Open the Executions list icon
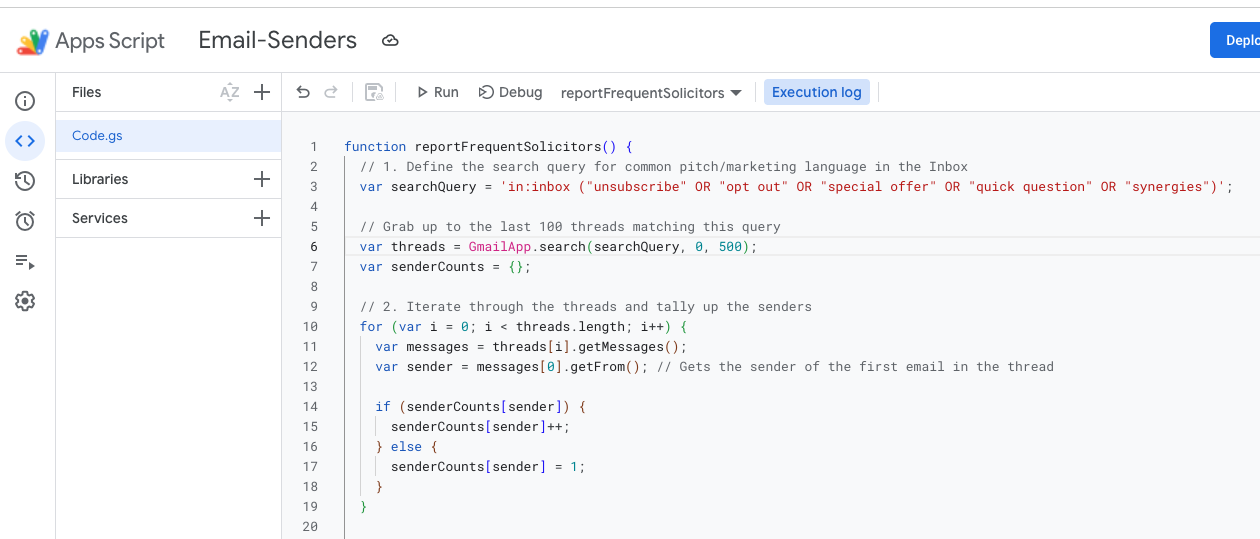 25,262
